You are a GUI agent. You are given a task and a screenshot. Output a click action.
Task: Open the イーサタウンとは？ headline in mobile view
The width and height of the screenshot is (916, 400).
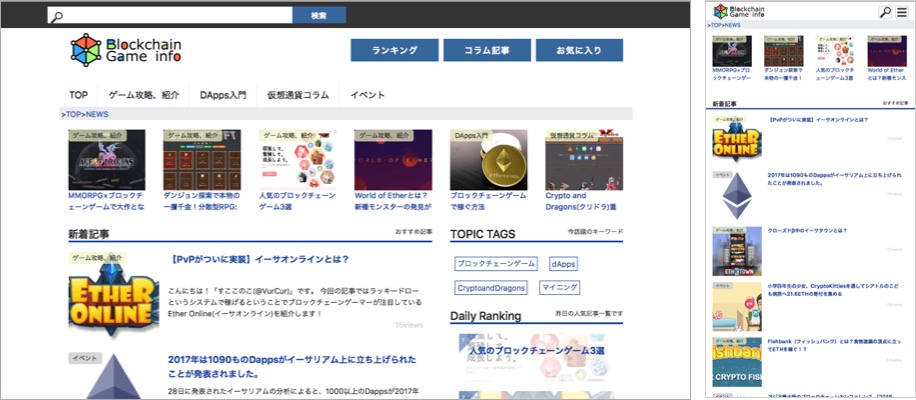[807, 231]
